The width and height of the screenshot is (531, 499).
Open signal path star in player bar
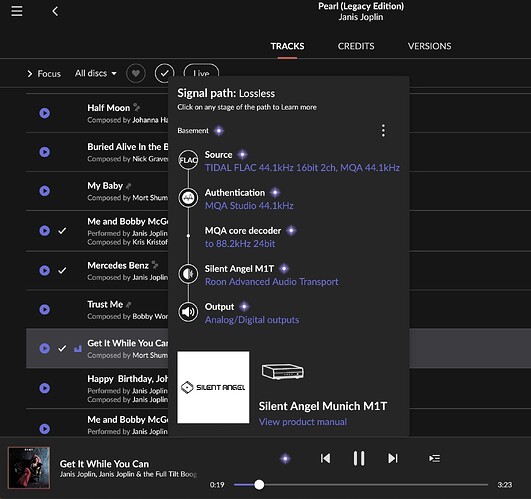click(285, 458)
